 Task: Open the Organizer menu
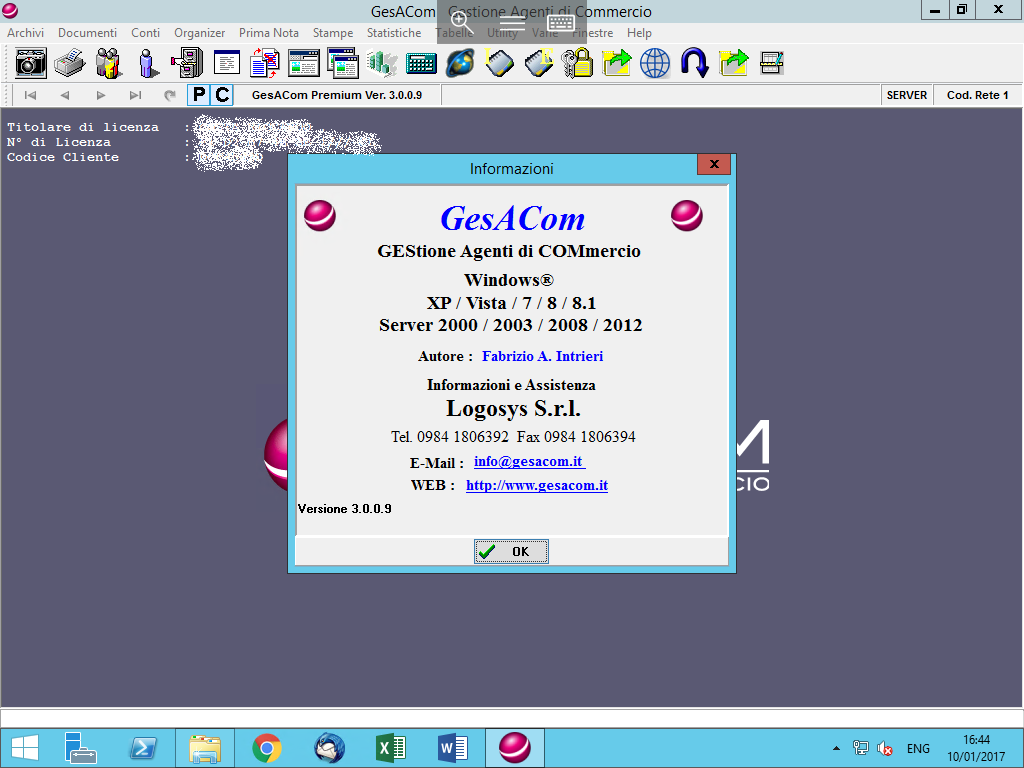pyautogui.click(x=199, y=33)
